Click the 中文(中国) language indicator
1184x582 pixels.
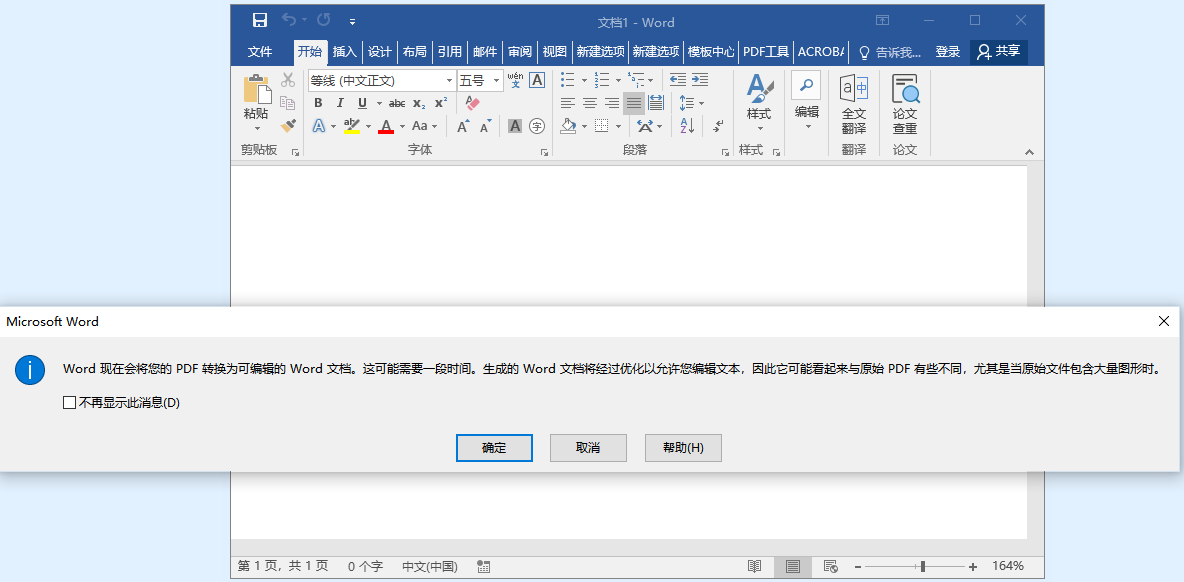430,566
